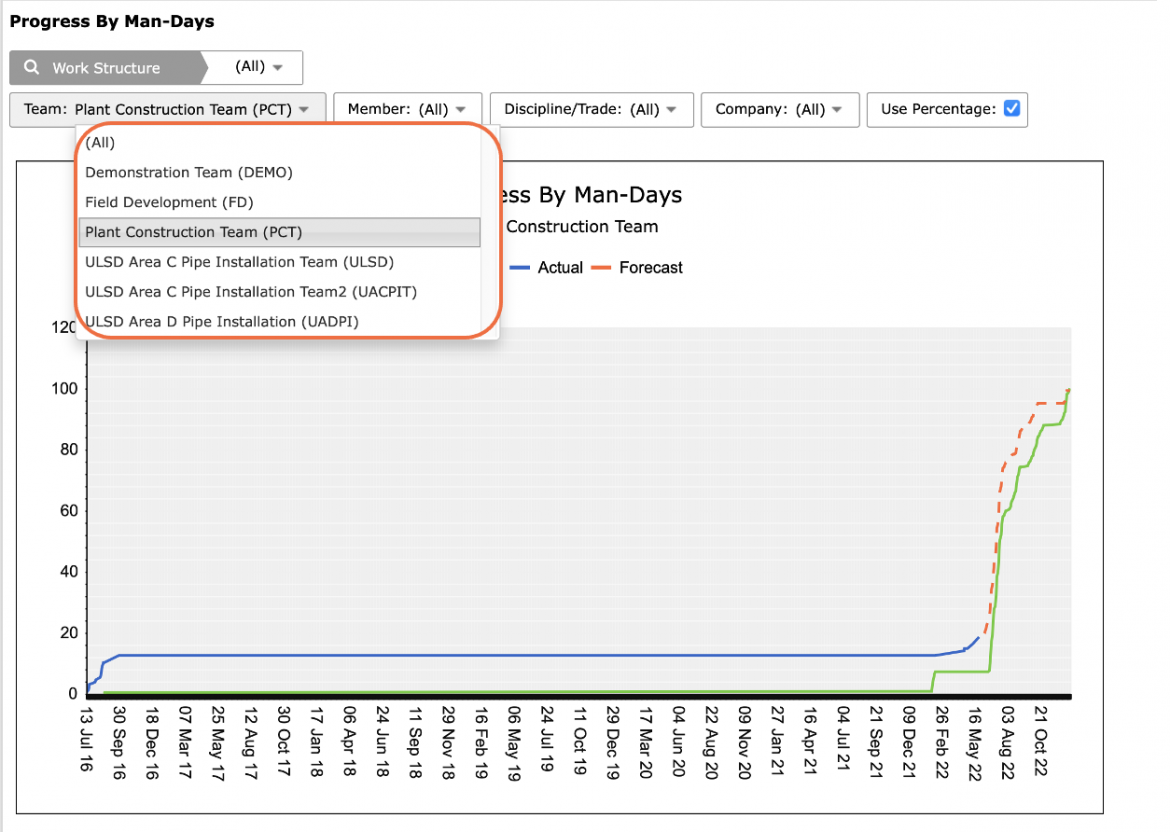Open the Member (All) filter
The image size is (1170, 832).
(407, 109)
